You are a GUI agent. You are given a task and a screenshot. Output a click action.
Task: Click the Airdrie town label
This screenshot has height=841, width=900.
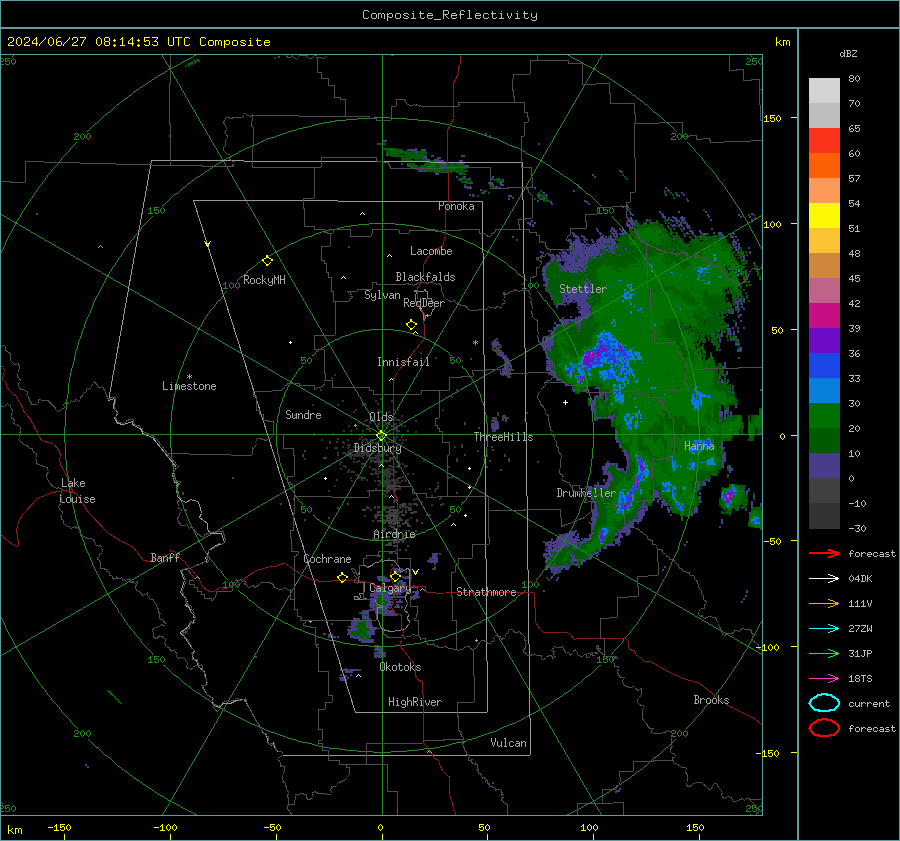[x=394, y=534]
